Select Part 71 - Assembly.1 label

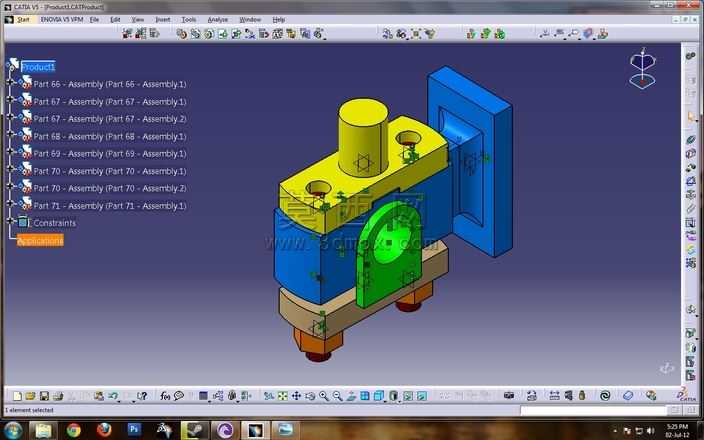(x=110, y=206)
